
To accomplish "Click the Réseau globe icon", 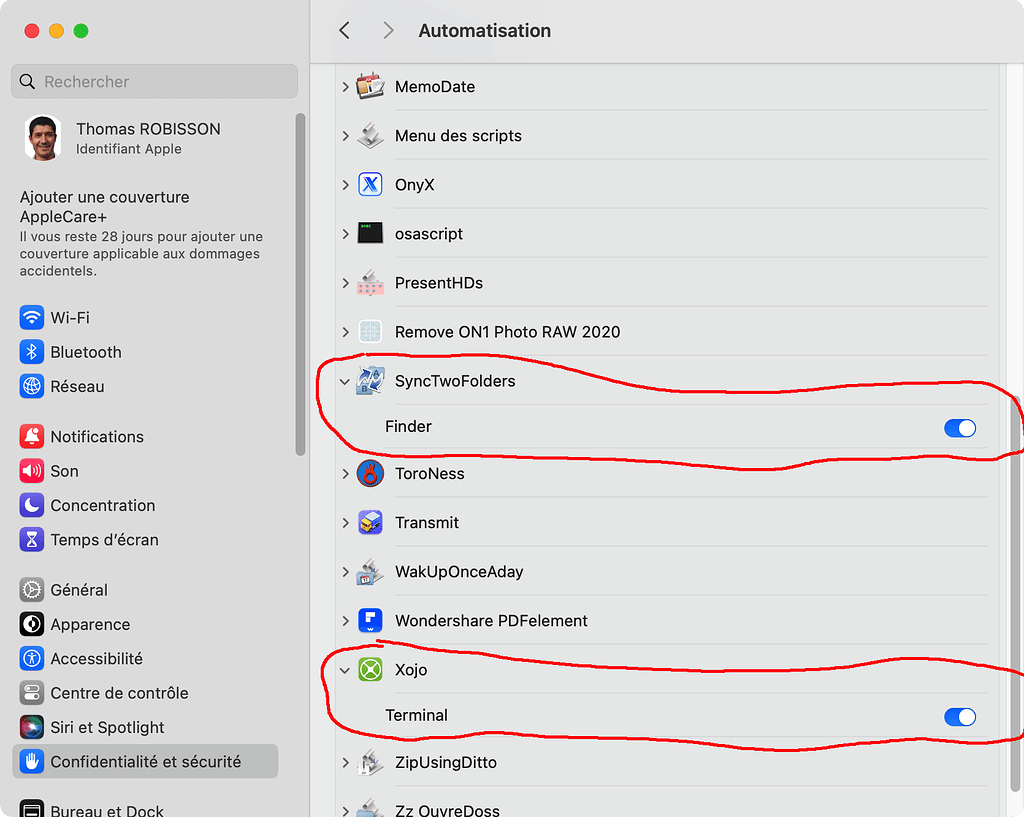I will tap(31, 387).
